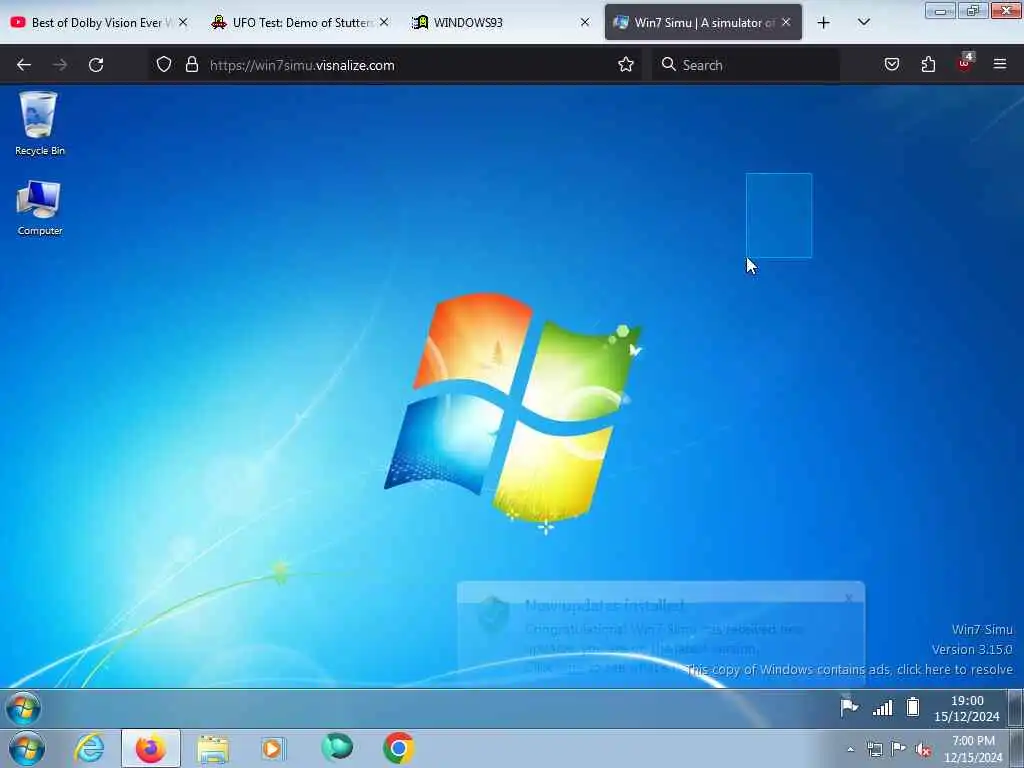
Task: Open the Firefox hamburger menu
Action: [1000, 64]
